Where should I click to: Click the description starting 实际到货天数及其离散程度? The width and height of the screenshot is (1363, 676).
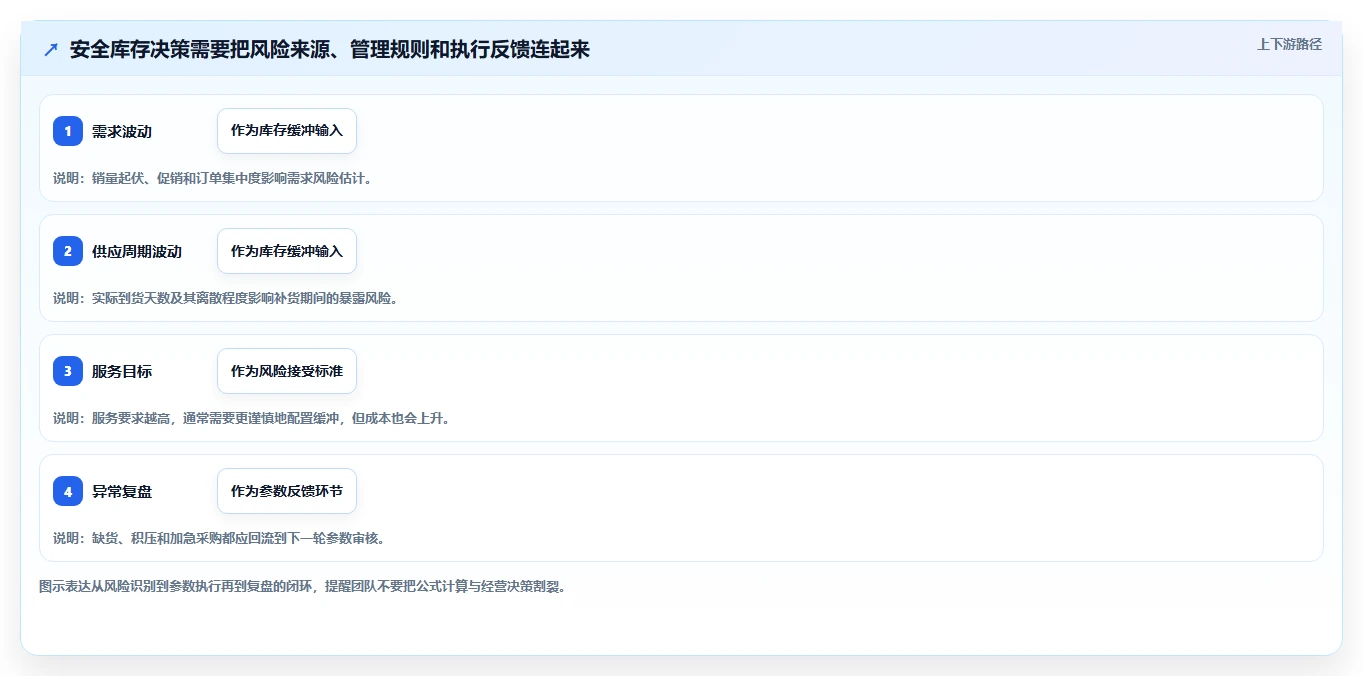point(226,298)
